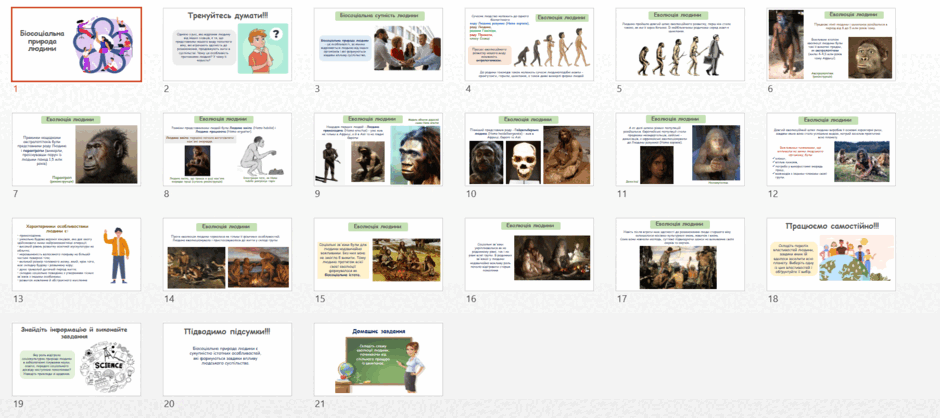Select slide 5 thumbnail with ape-to-businessman row
The height and width of the screenshot is (418, 940).
680,44
